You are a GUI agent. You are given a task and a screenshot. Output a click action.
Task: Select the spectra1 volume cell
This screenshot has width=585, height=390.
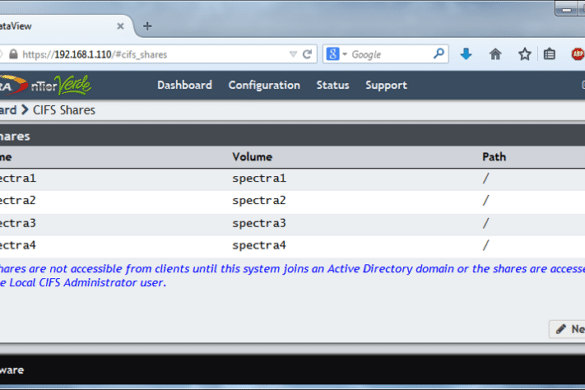(x=259, y=178)
